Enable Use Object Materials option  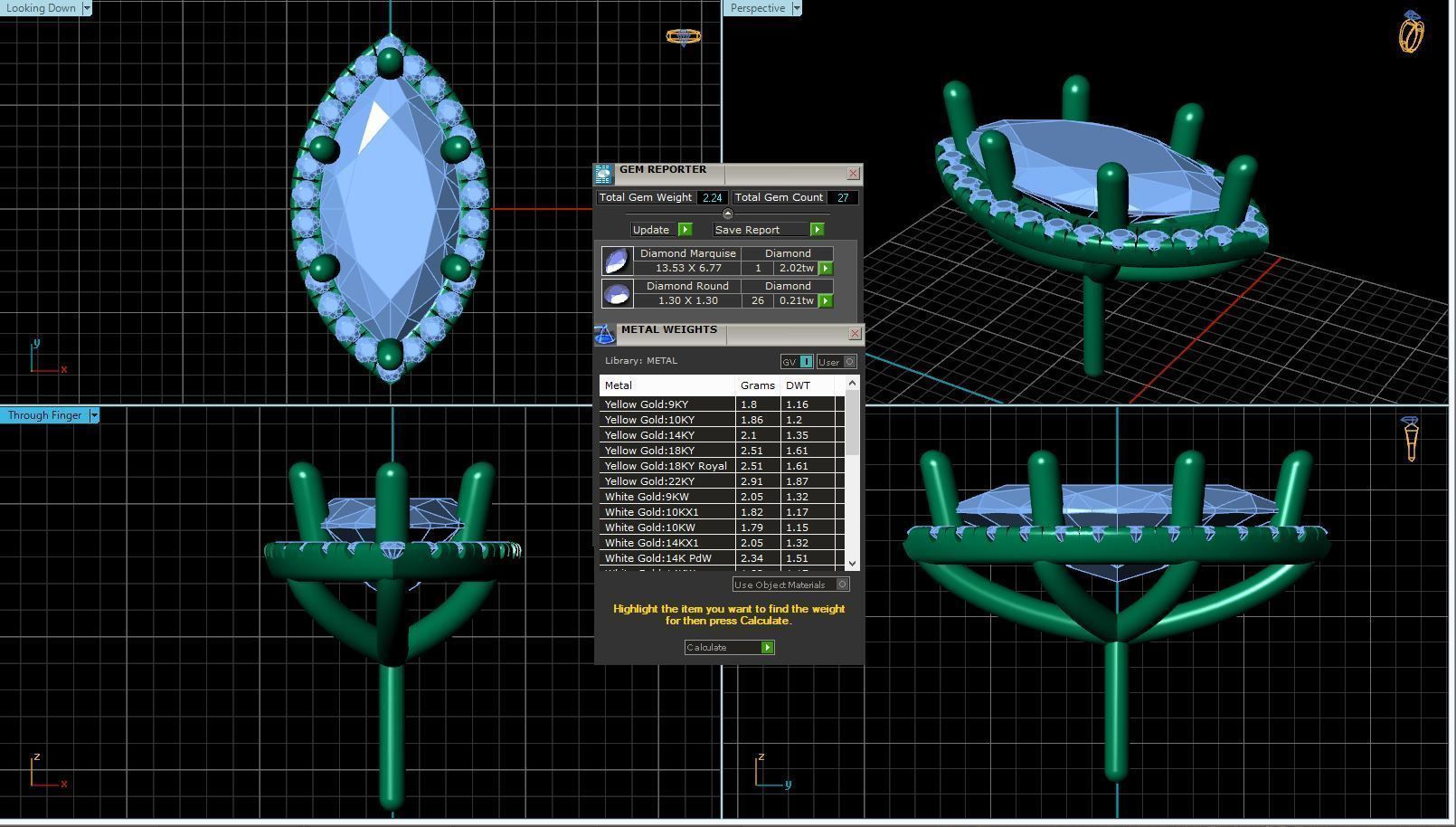click(x=790, y=585)
